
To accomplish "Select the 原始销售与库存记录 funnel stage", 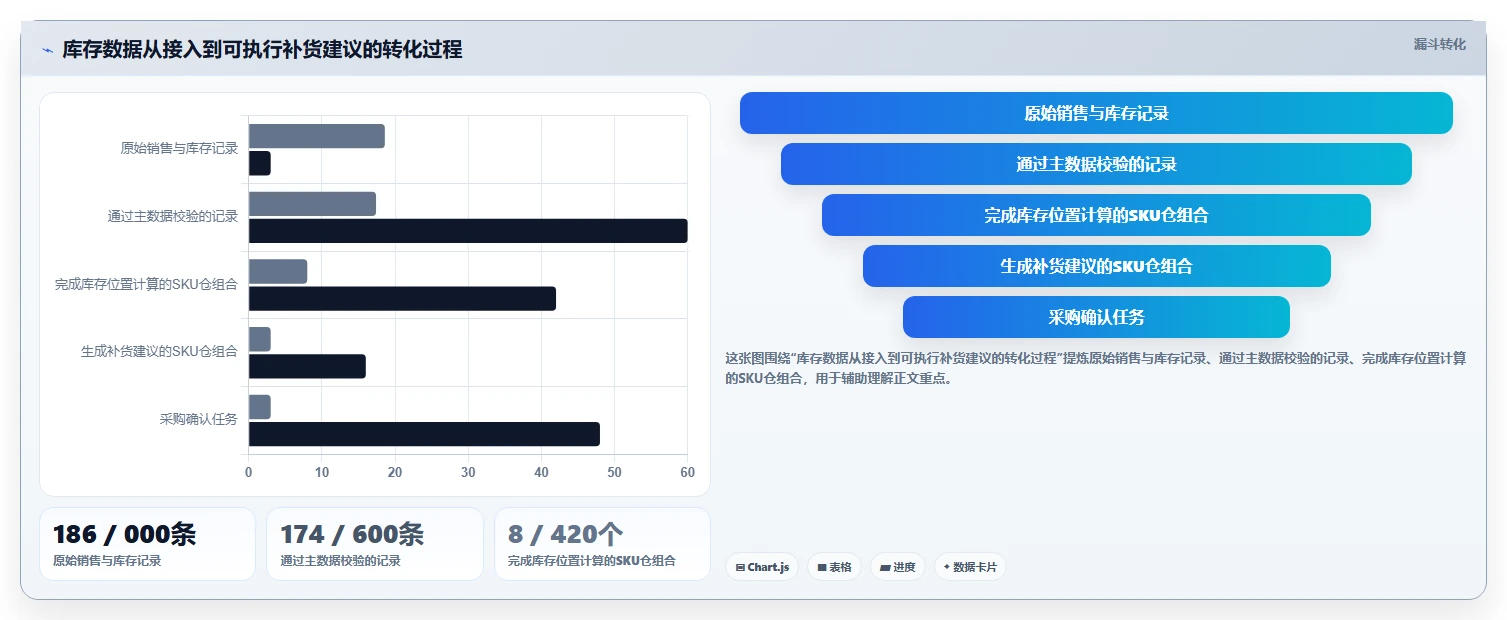I will [1096, 113].
